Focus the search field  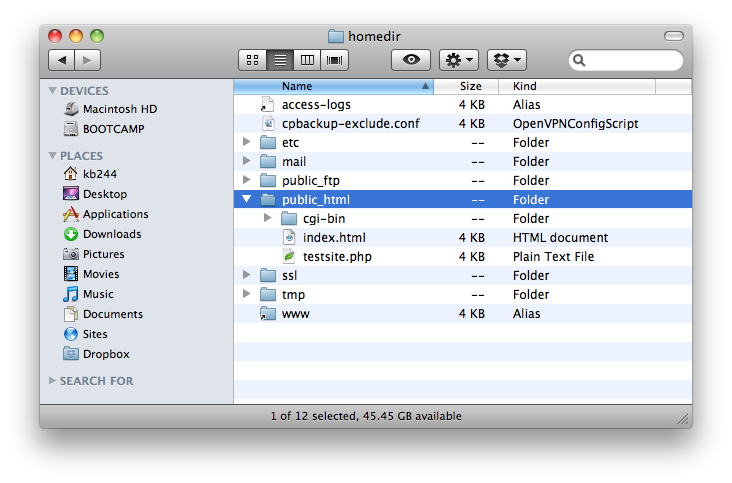click(x=626, y=60)
